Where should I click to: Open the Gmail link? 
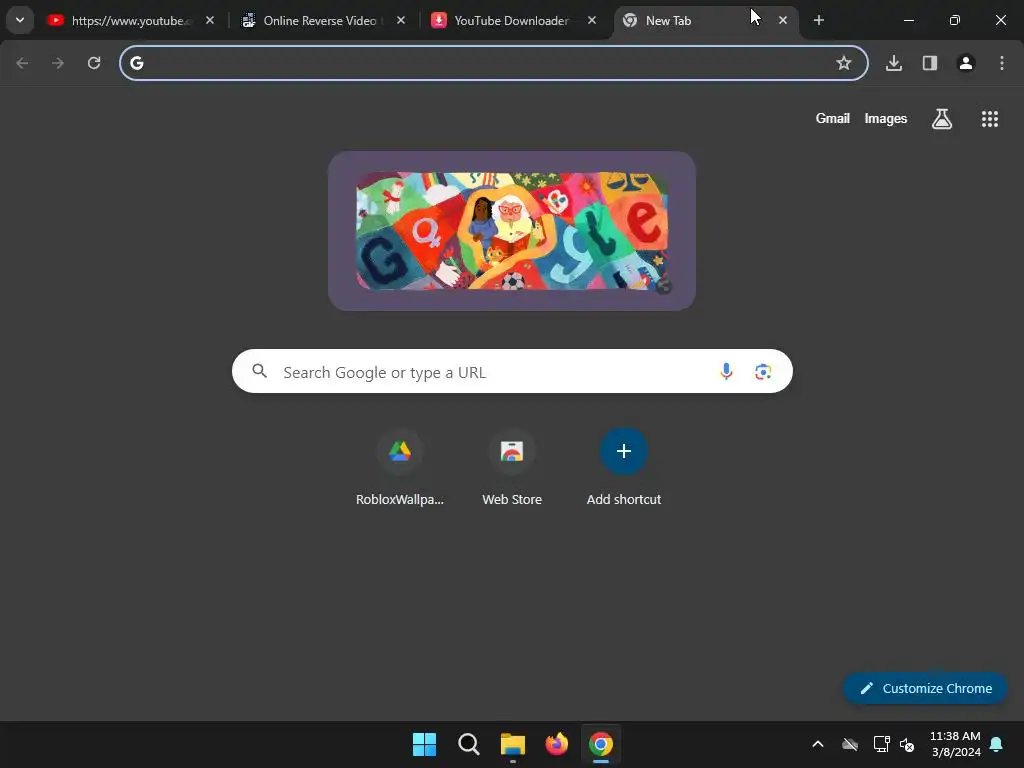(x=833, y=118)
